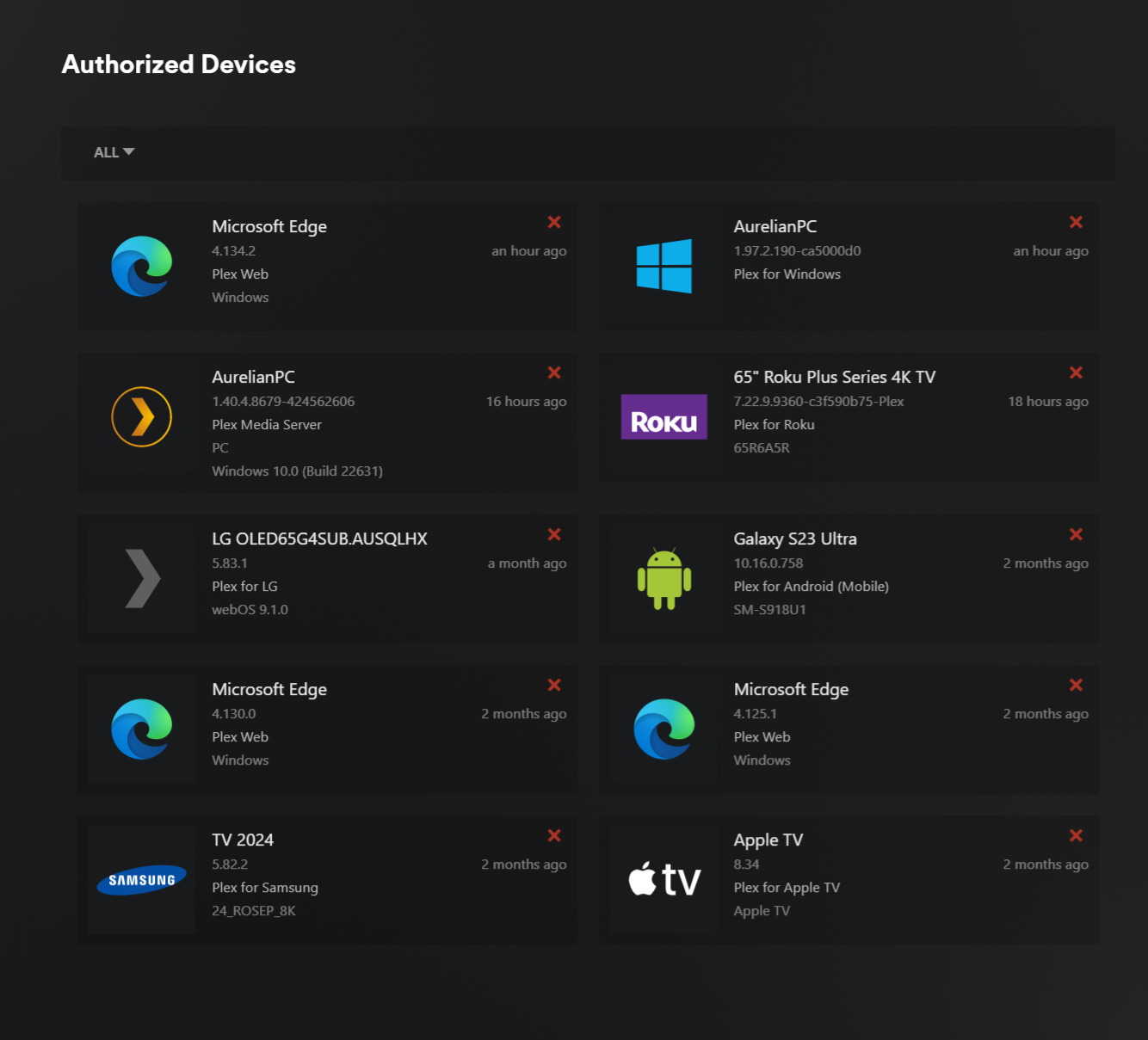
Task: Click Plex for Android (Mobile) label
Action: click(x=812, y=587)
